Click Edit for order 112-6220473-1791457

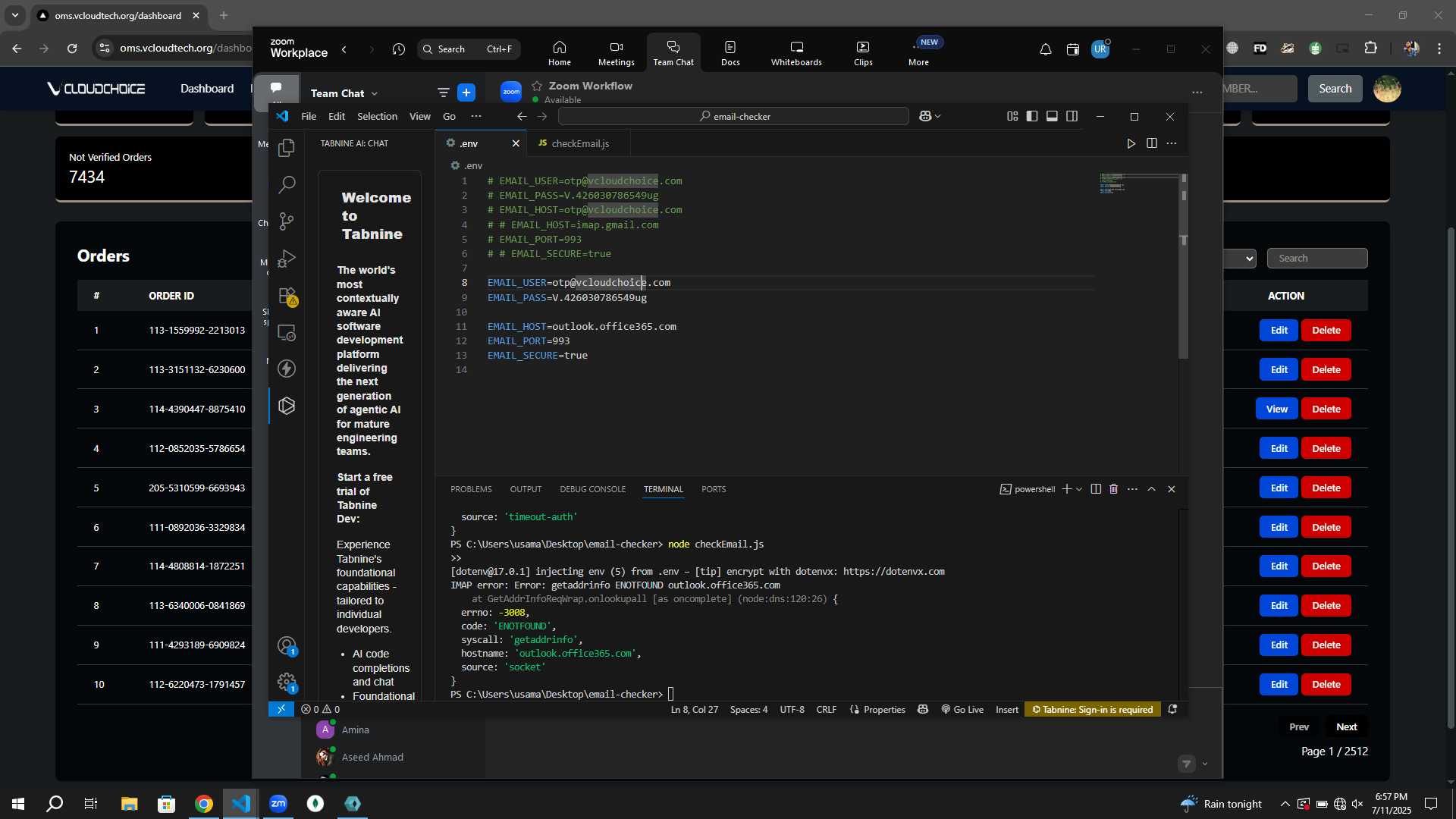click(x=1279, y=685)
